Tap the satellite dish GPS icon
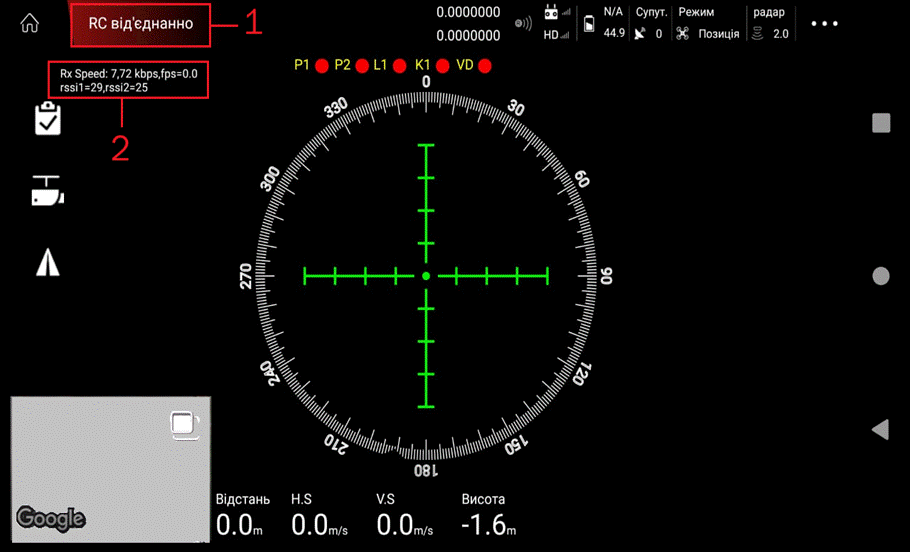 tap(640, 34)
